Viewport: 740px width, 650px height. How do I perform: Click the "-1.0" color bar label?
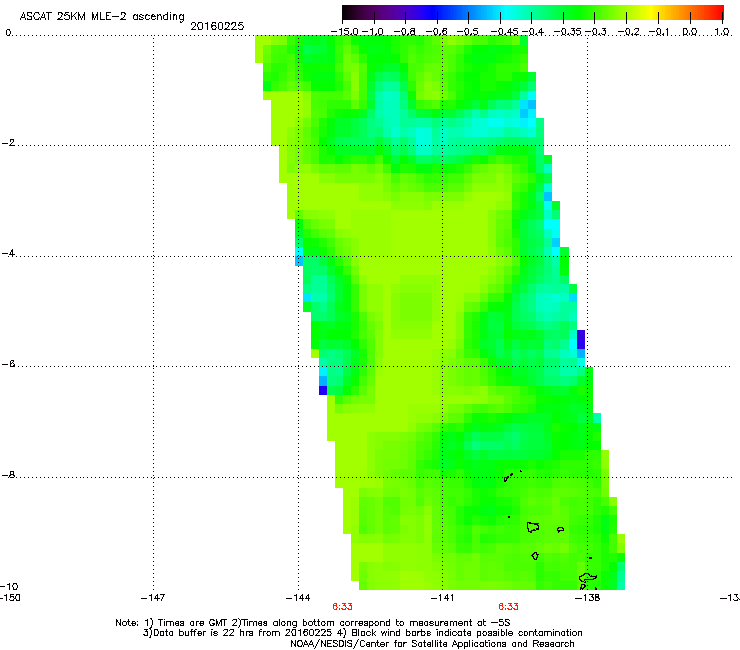click(372, 32)
